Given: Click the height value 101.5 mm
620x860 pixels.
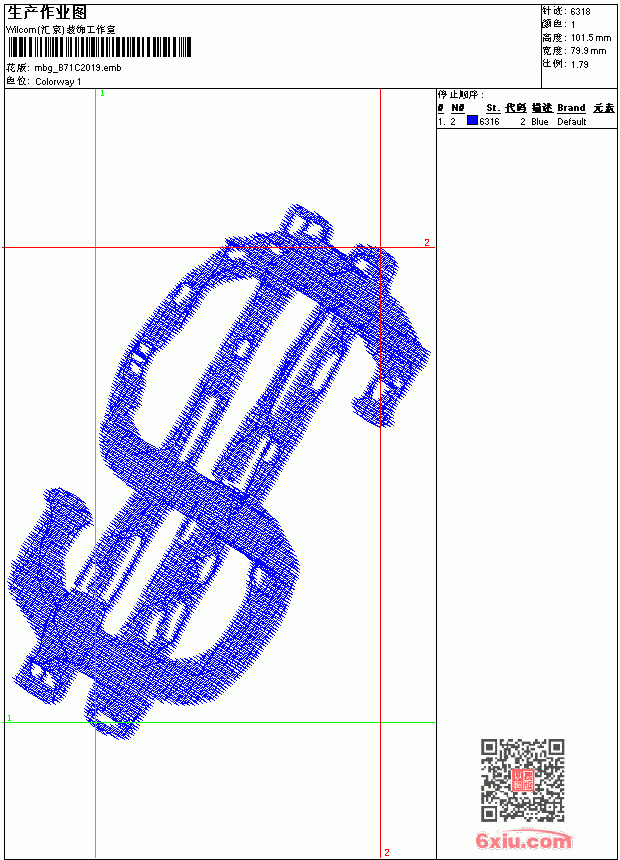Looking at the screenshot, I should (591, 38).
